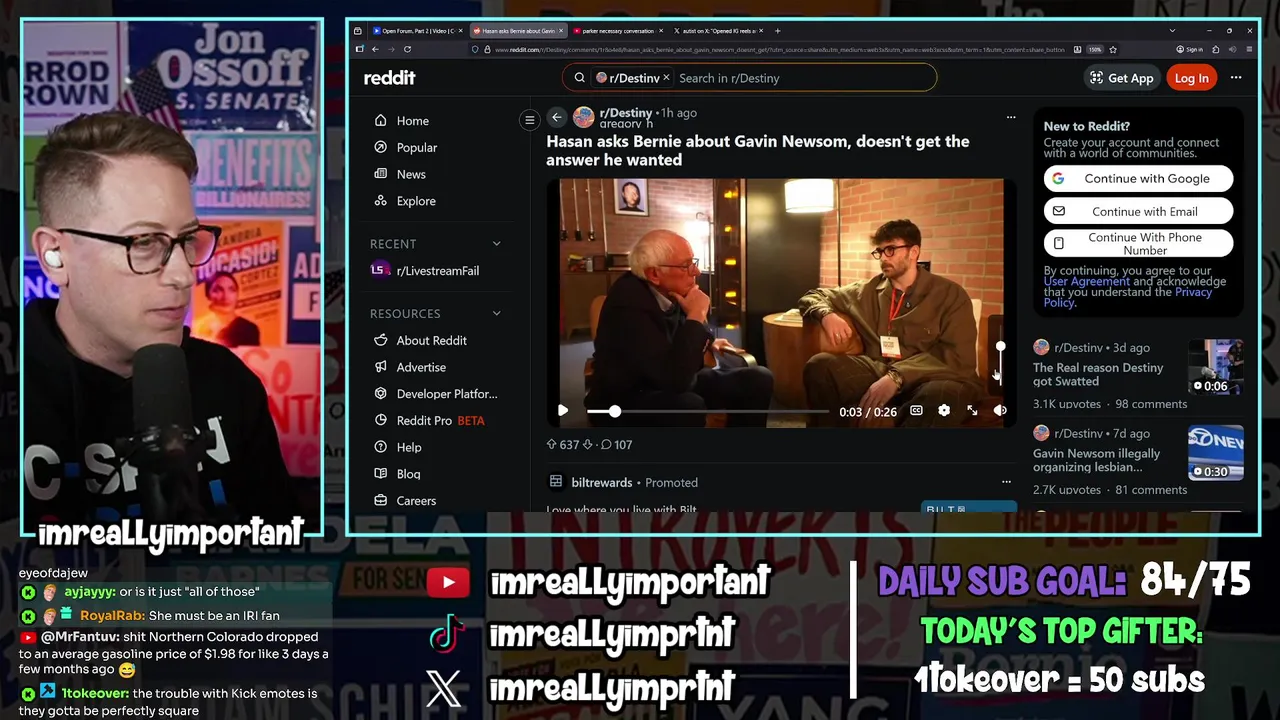Screen dimensions: 1280x720
Task: Click the Get App button
Action: point(1121,78)
